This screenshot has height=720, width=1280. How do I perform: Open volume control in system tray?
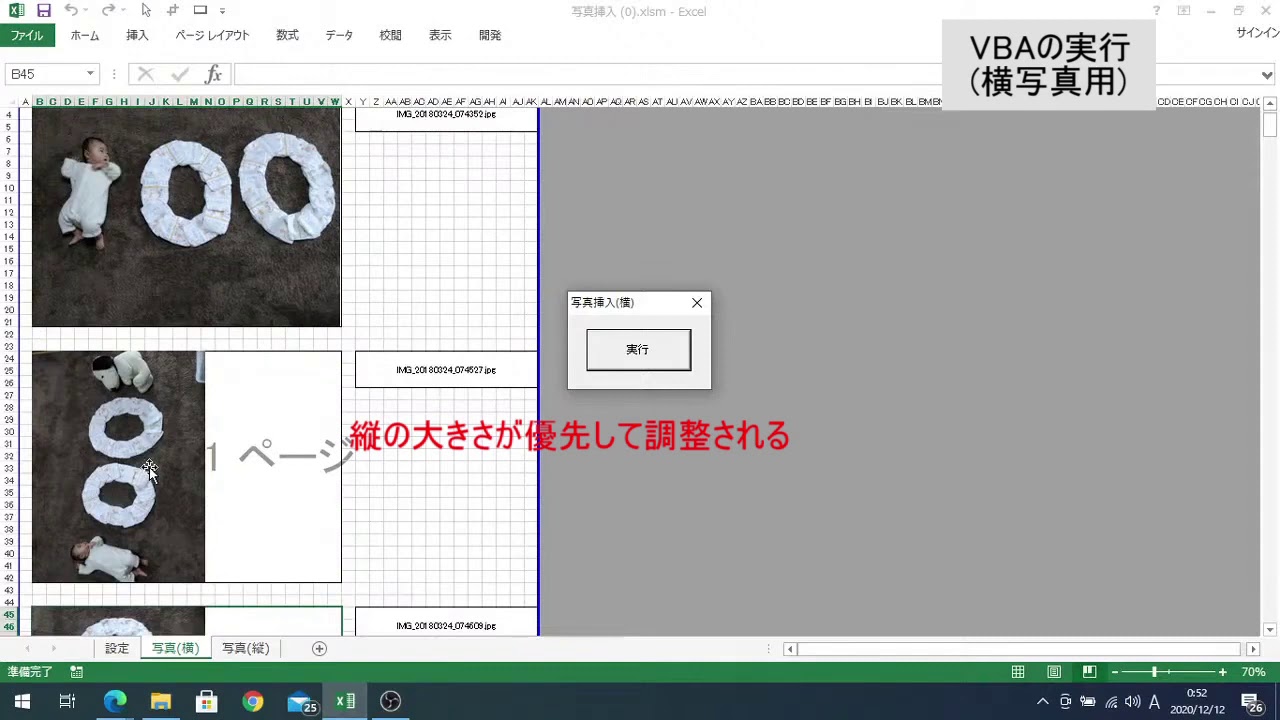1133,702
